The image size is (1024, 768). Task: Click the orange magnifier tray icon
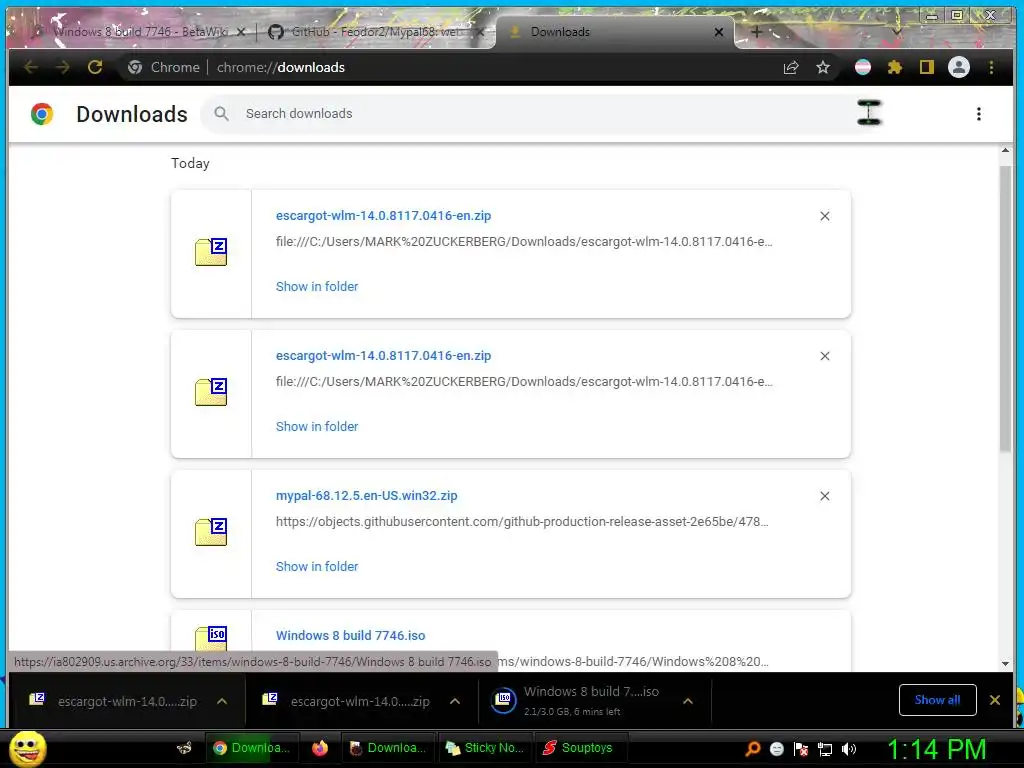(x=753, y=749)
